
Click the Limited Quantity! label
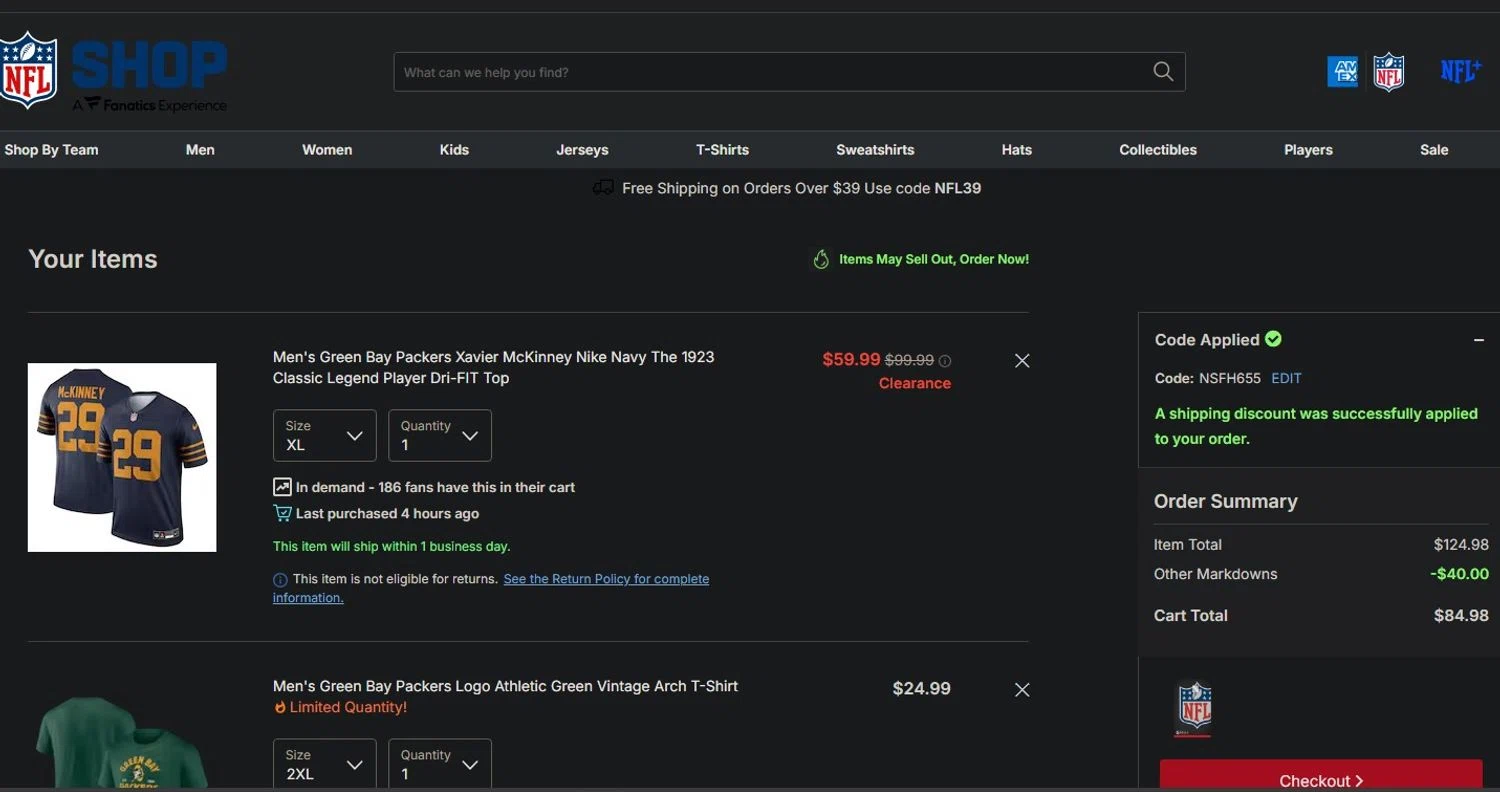[348, 708]
